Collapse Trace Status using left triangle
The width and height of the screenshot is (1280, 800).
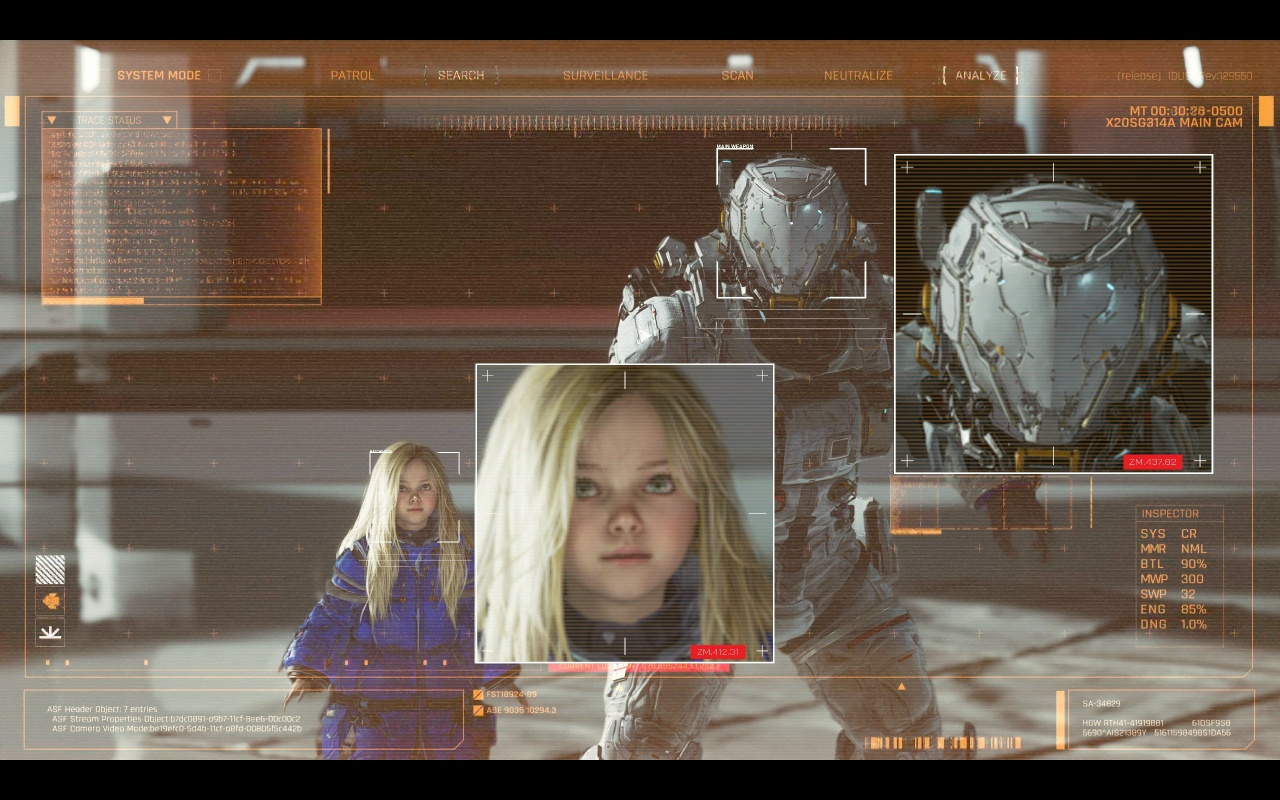[x=52, y=120]
